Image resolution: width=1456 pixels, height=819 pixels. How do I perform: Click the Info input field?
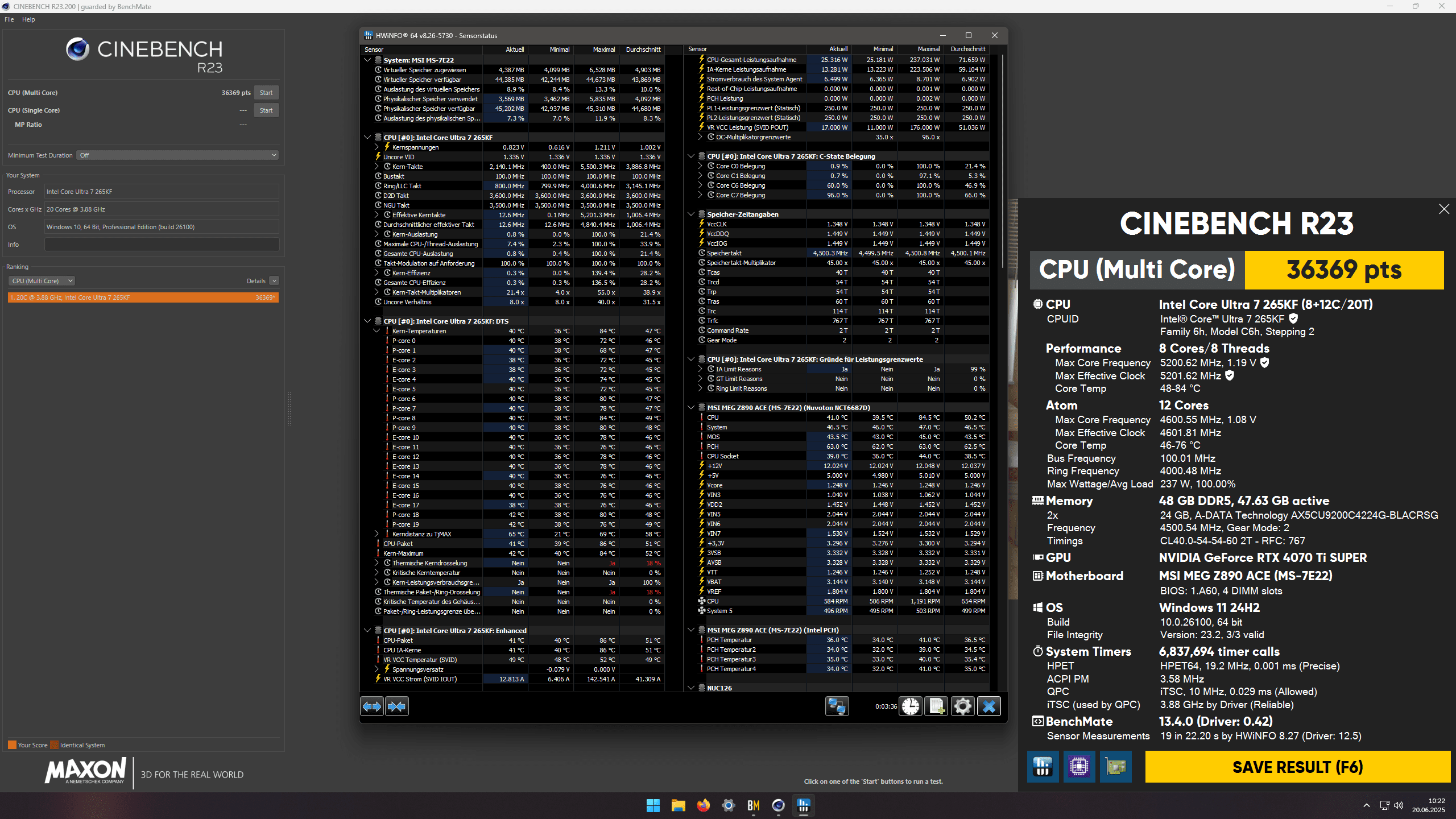162,245
